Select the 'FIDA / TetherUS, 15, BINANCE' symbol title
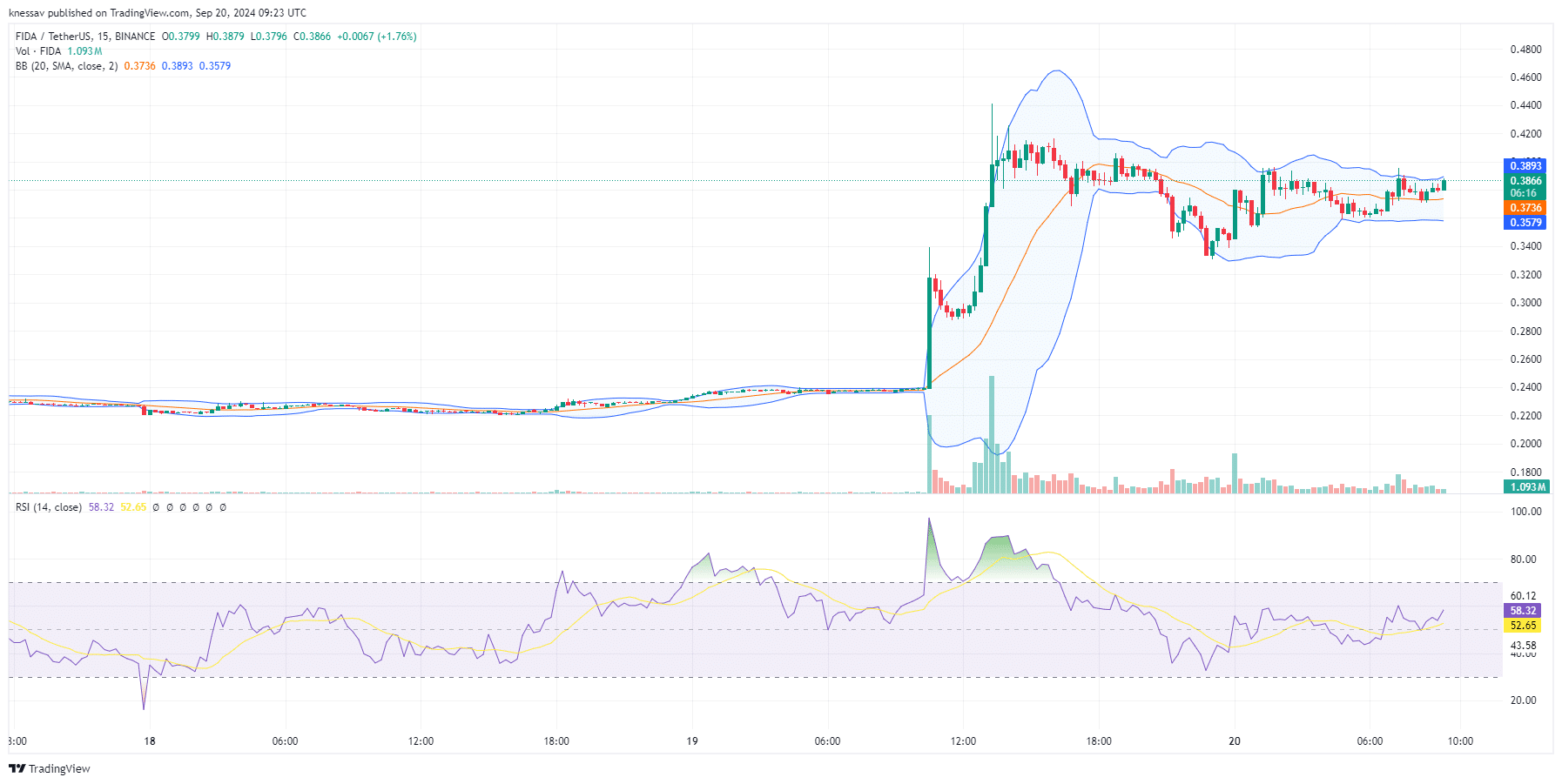This screenshot has height=784, width=1562. pyautogui.click(x=85, y=37)
